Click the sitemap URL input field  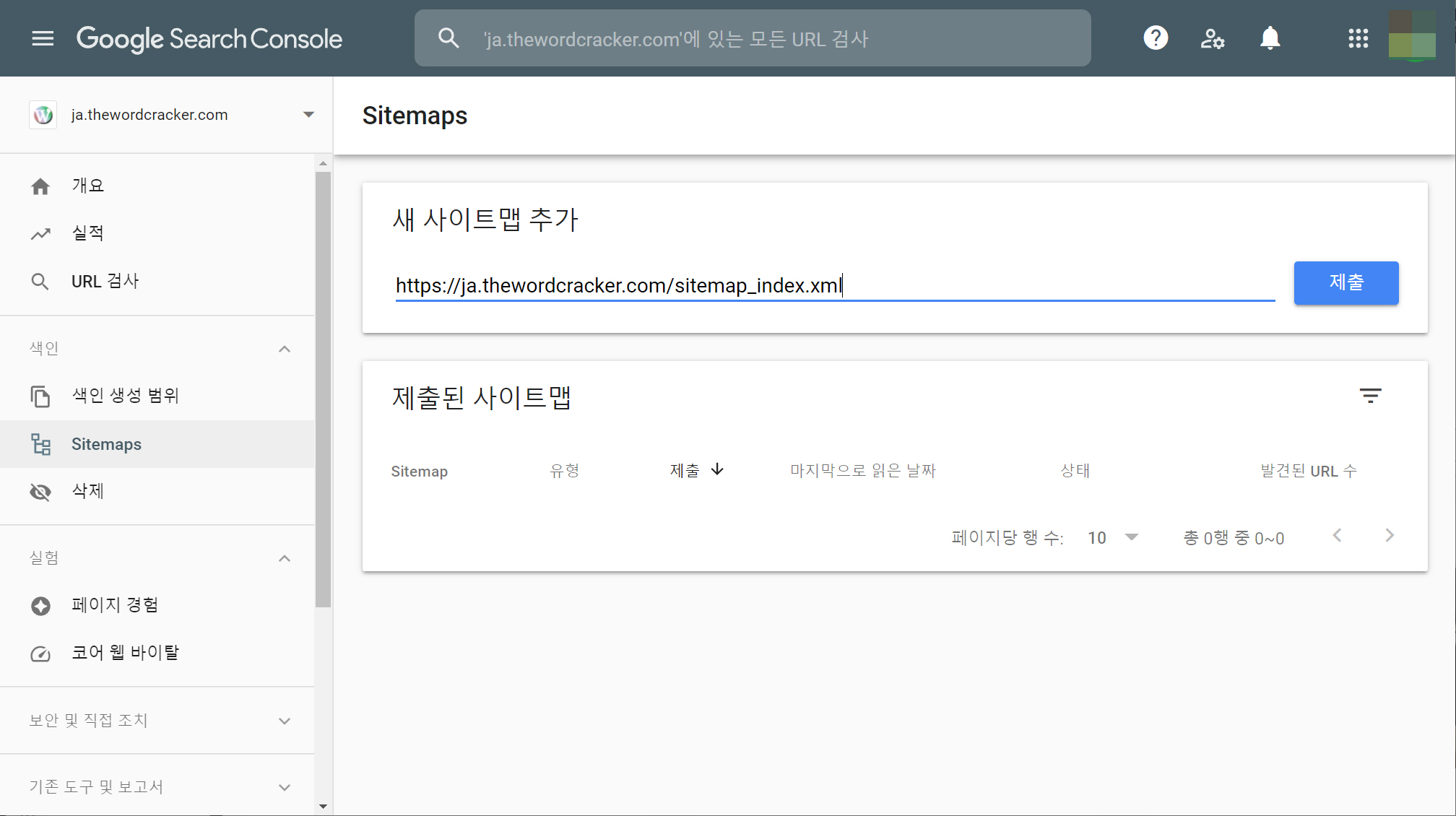click(834, 285)
